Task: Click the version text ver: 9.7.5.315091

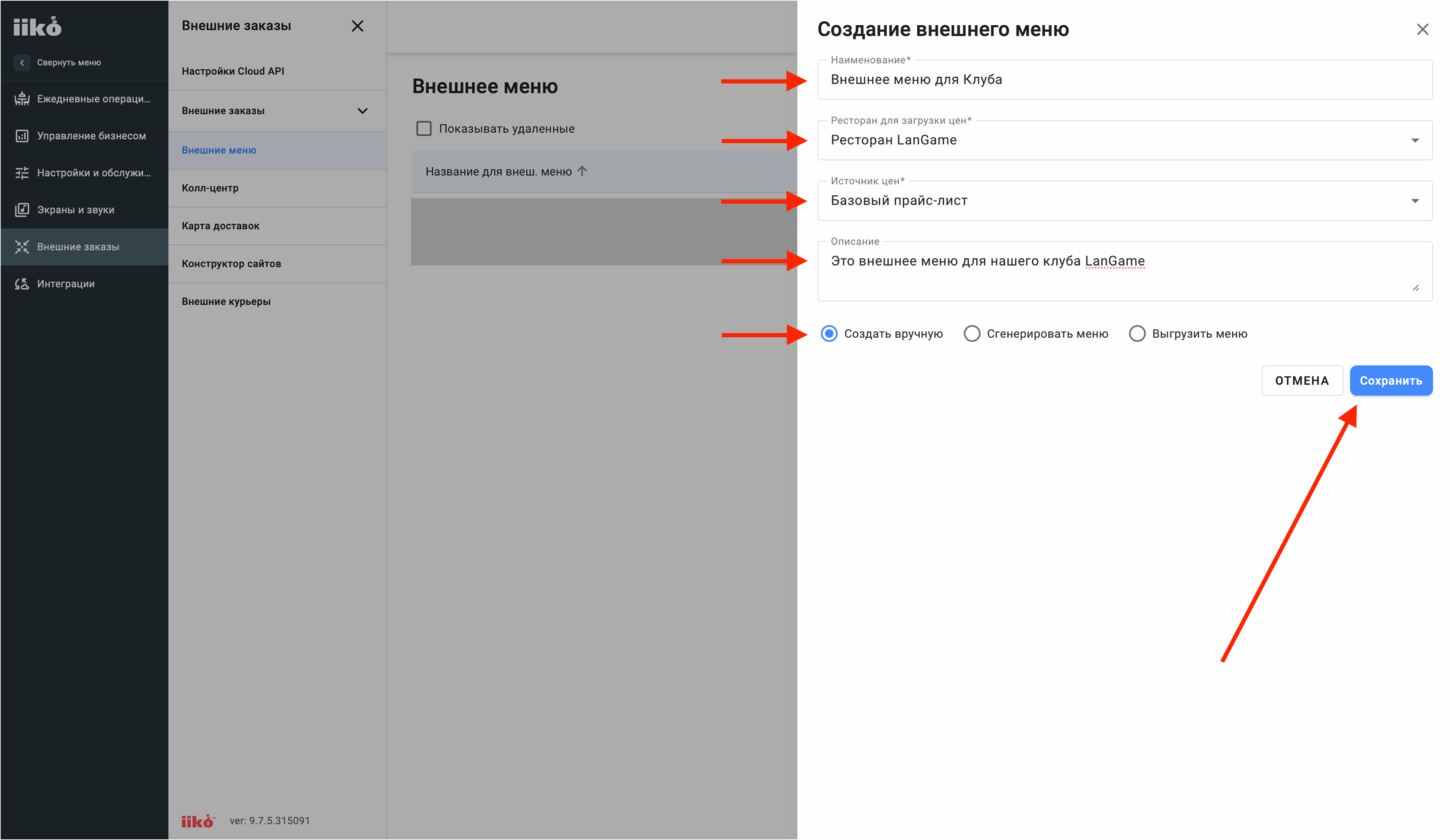Action: (x=270, y=821)
